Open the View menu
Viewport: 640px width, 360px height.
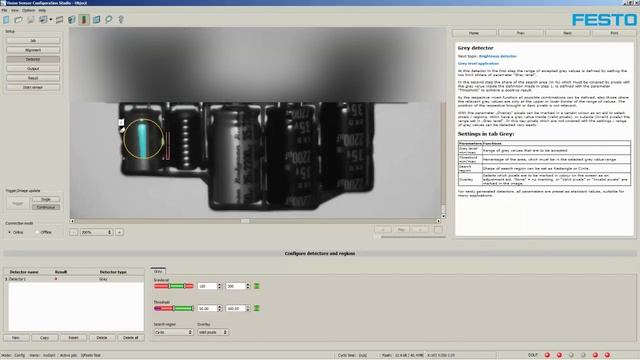point(15,10)
